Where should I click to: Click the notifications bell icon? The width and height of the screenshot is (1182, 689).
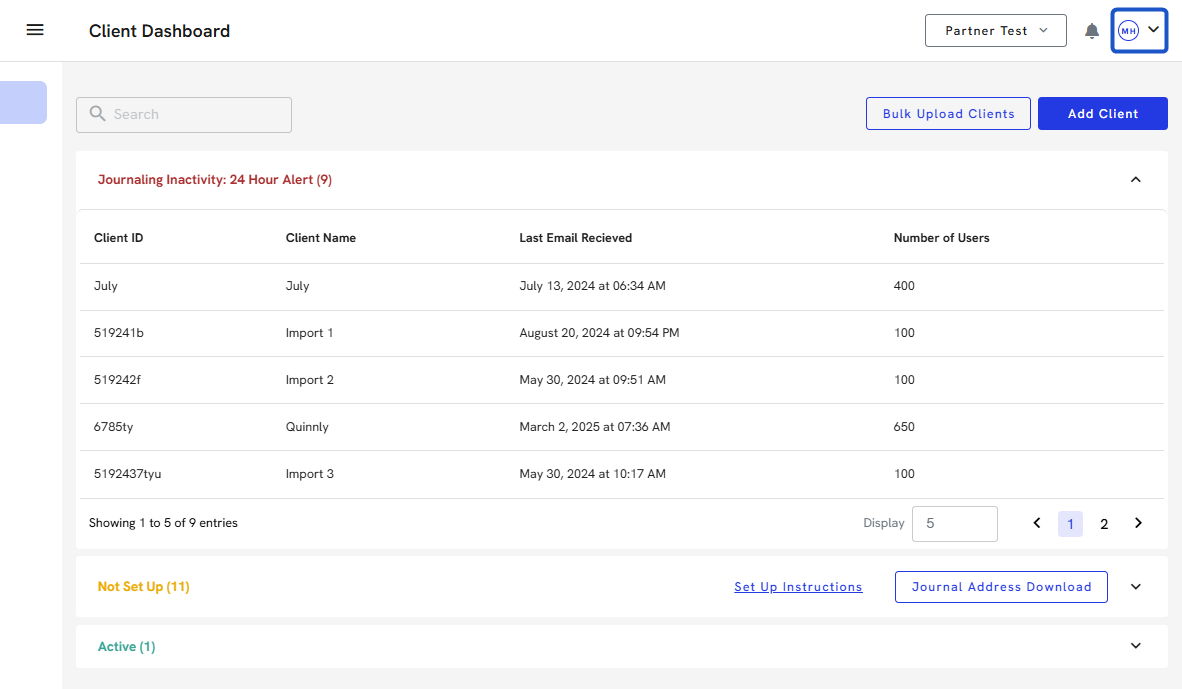pyautogui.click(x=1092, y=31)
